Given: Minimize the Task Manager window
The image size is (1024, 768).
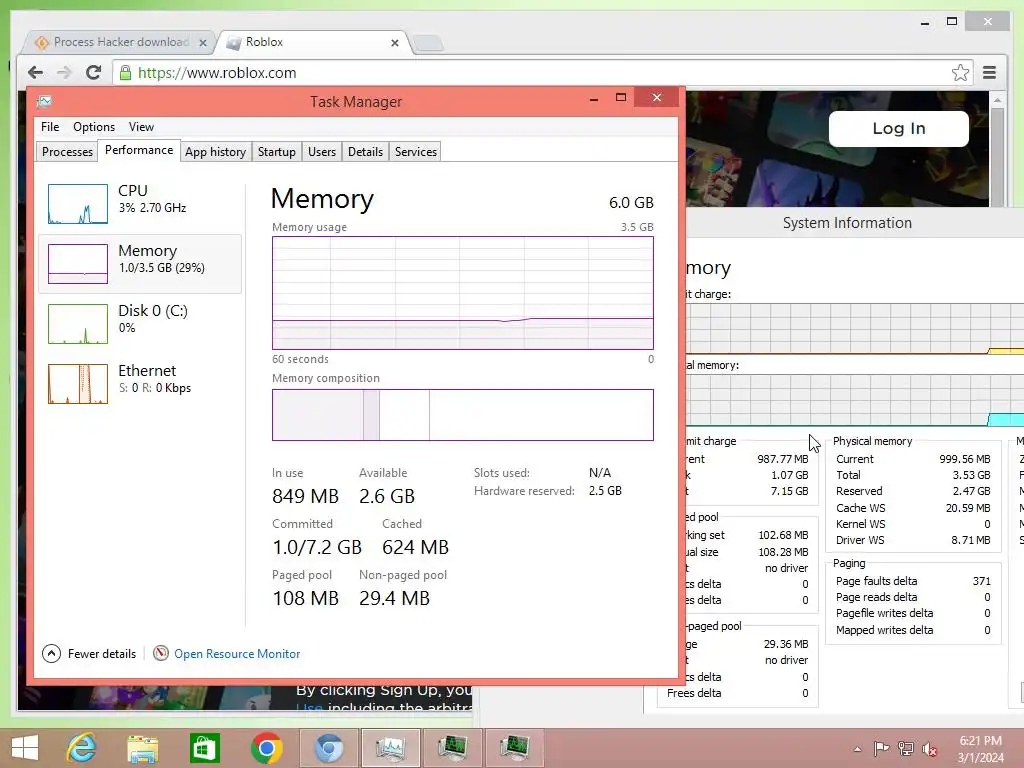Looking at the screenshot, I should coord(594,98).
